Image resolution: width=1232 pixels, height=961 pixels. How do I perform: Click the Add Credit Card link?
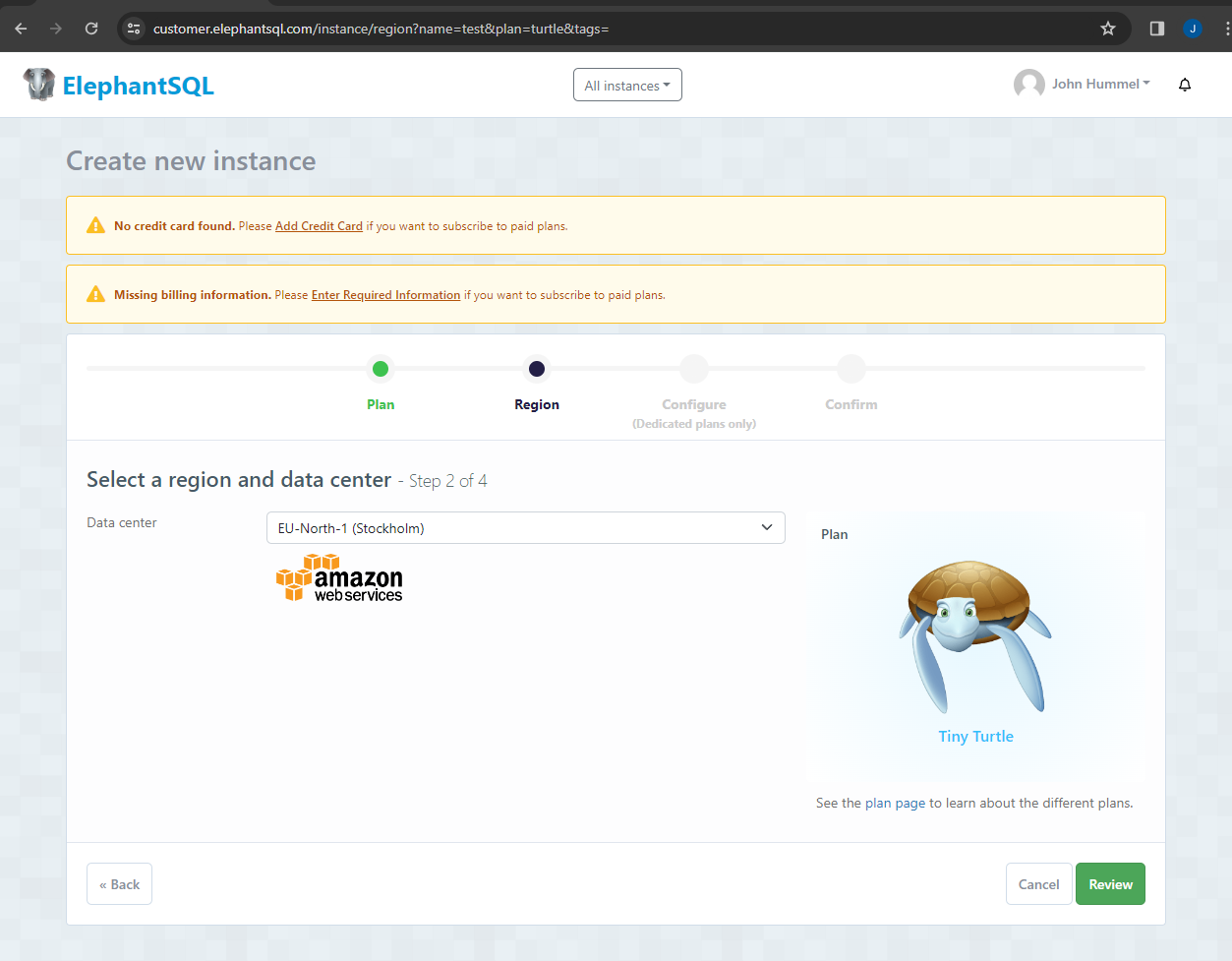pyautogui.click(x=319, y=226)
